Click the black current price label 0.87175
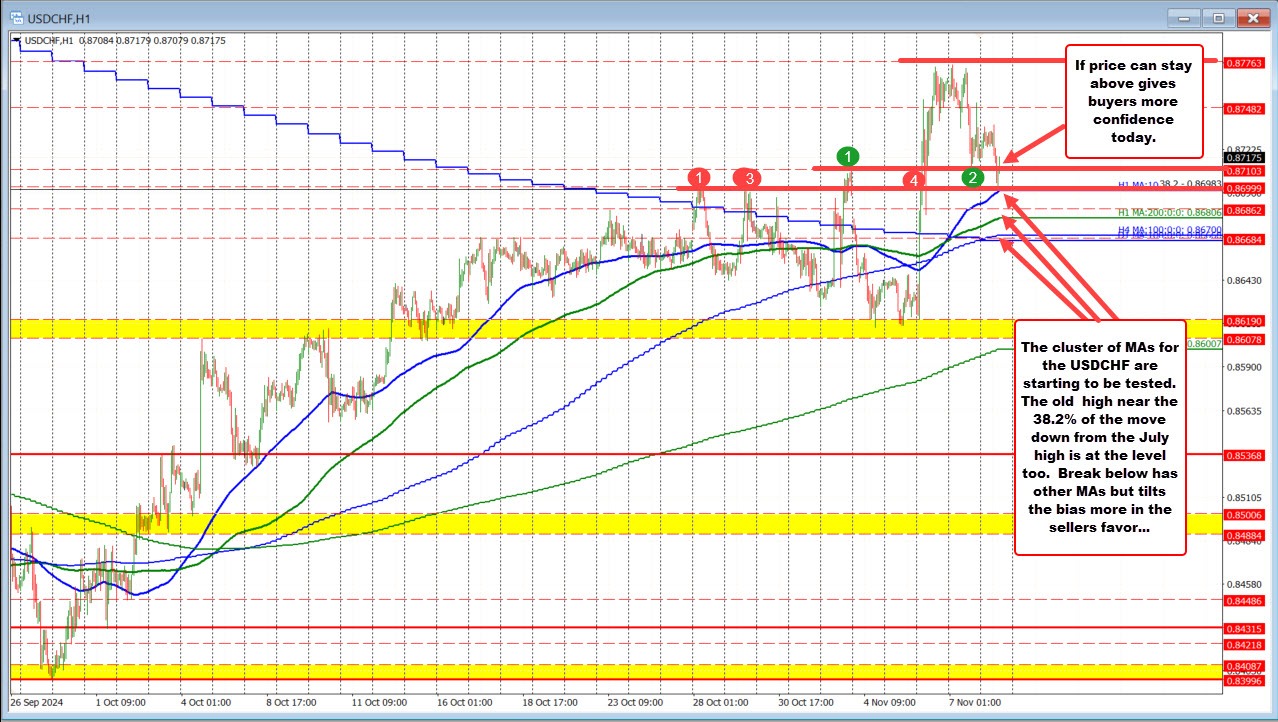This screenshot has height=722, width=1278. [1245, 156]
